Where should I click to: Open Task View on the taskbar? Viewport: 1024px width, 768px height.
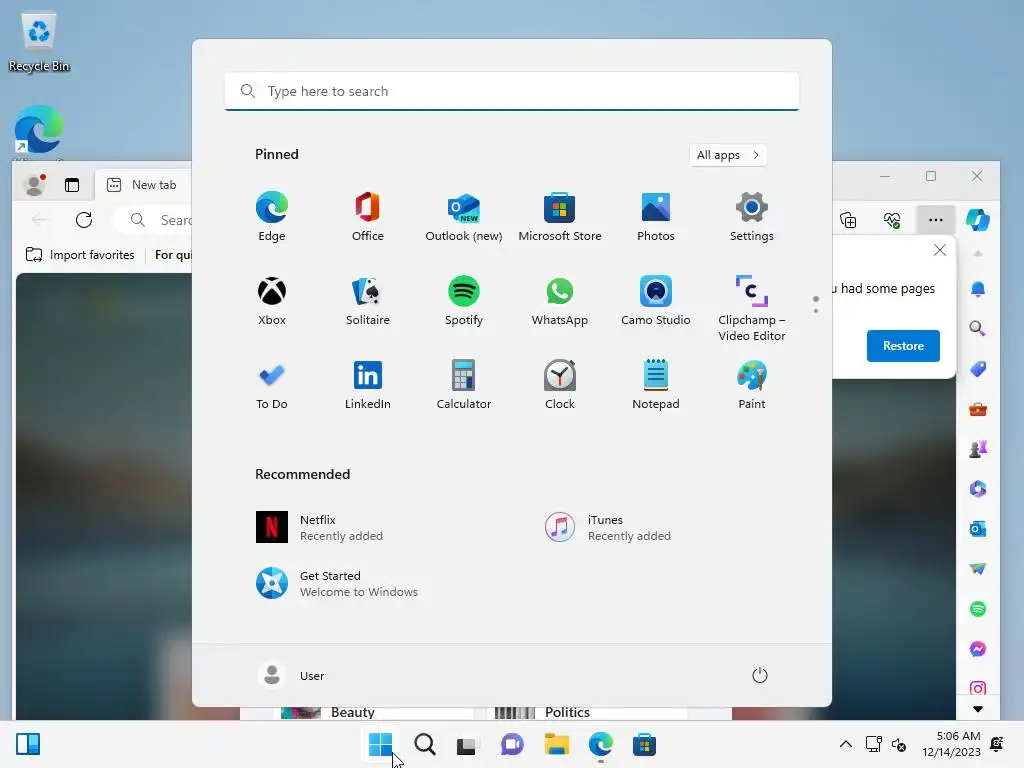[x=468, y=744]
